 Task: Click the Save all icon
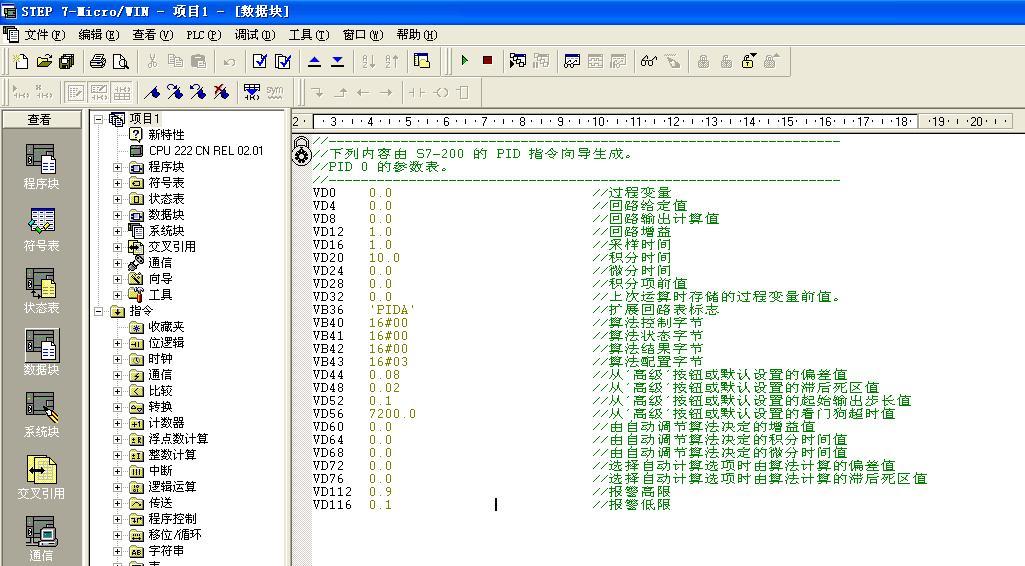tap(67, 61)
